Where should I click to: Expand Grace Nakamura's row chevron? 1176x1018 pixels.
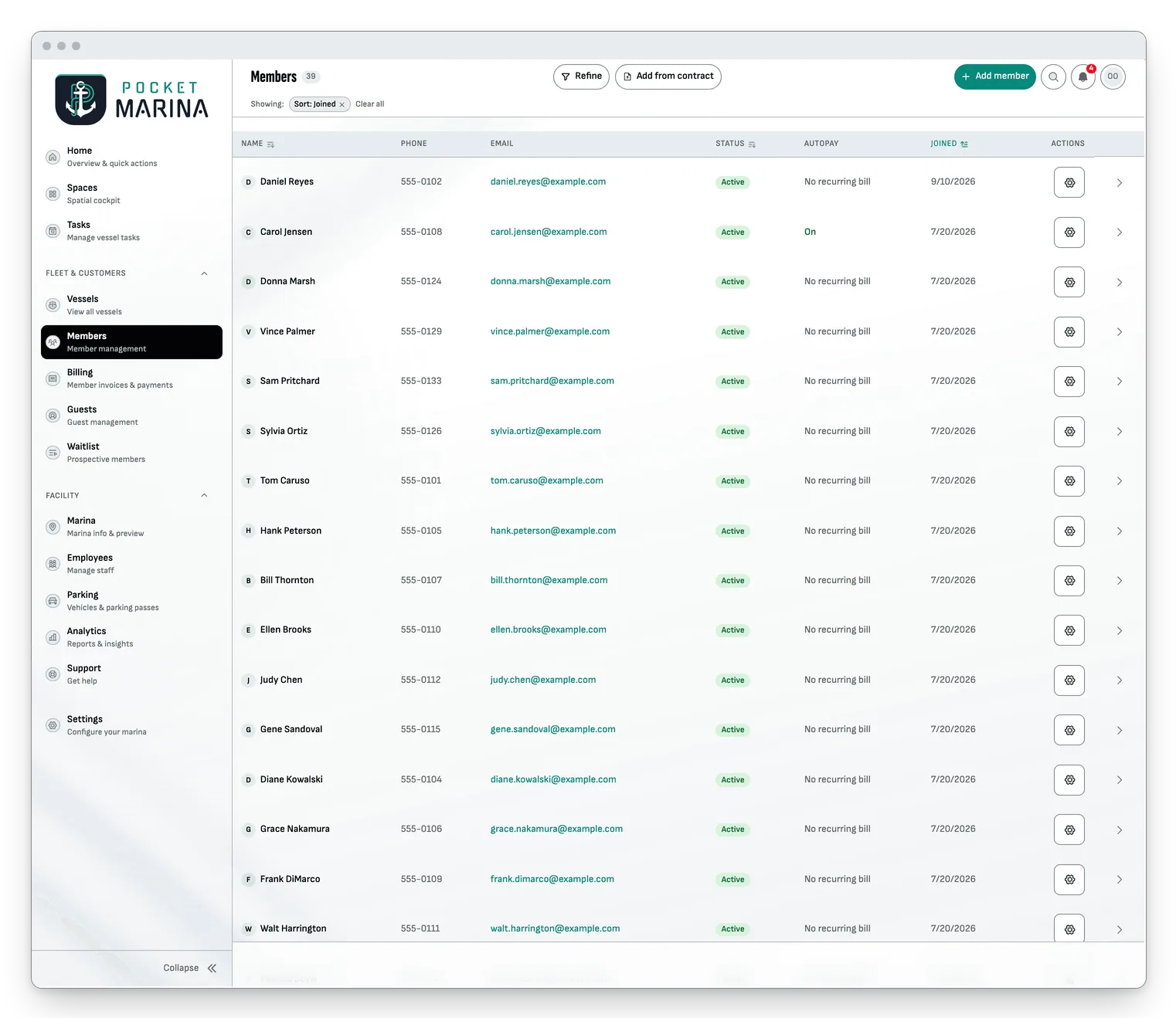pos(1119,830)
